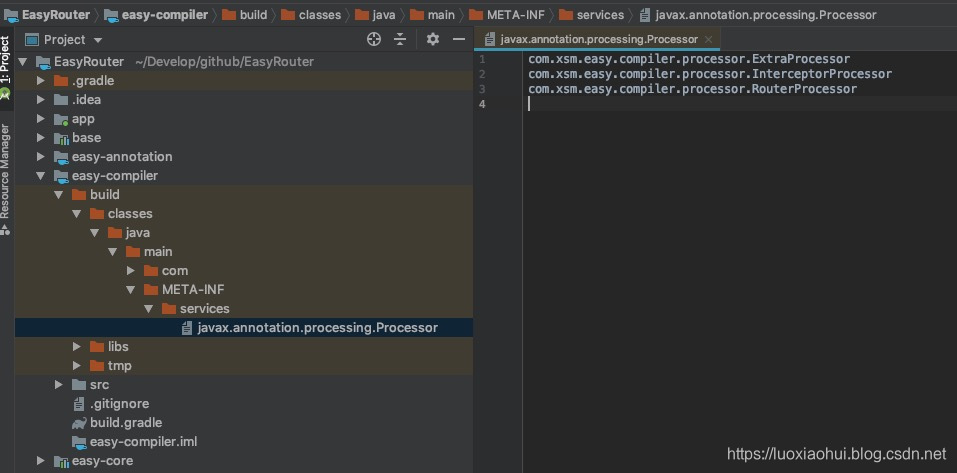957x473 pixels.
Task: Select the .idea folder icon
Action: (61, 99)
